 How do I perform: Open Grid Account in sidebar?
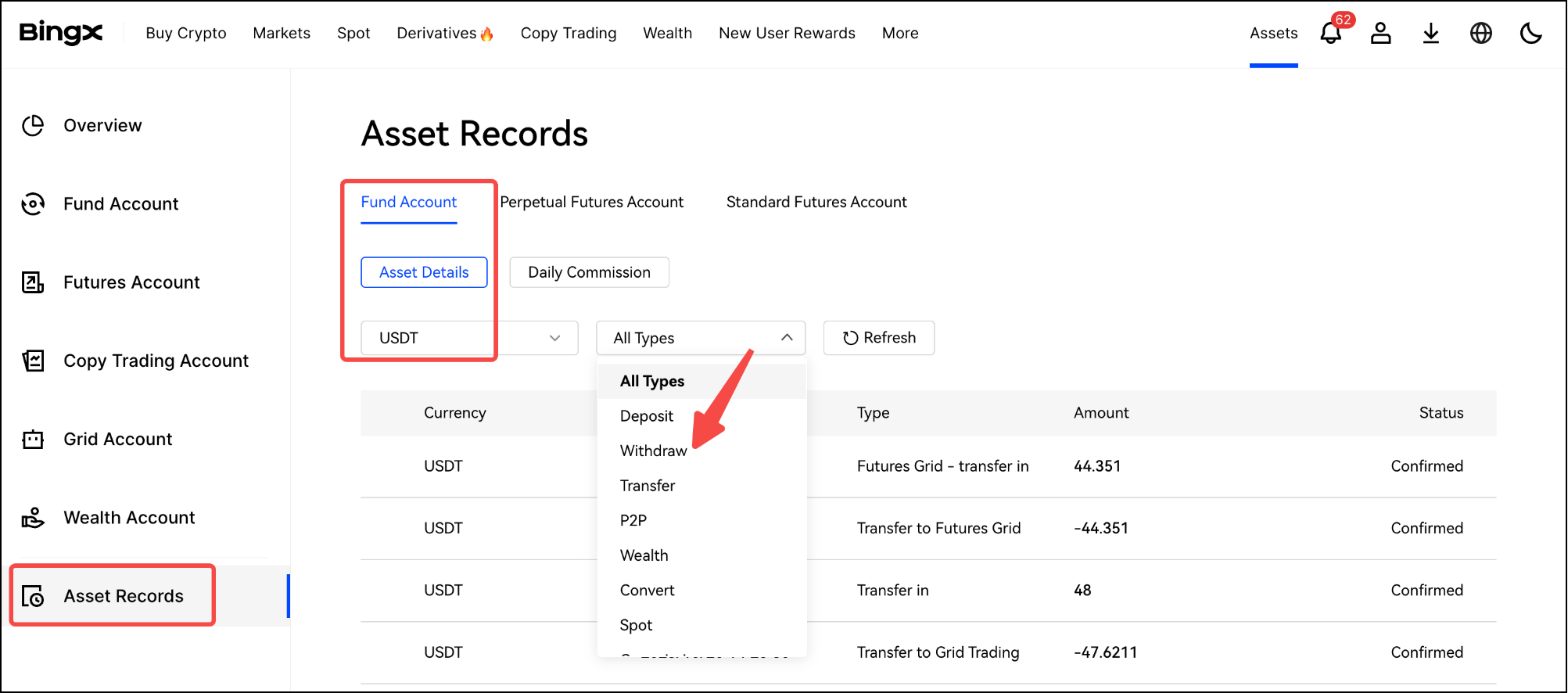117,440
